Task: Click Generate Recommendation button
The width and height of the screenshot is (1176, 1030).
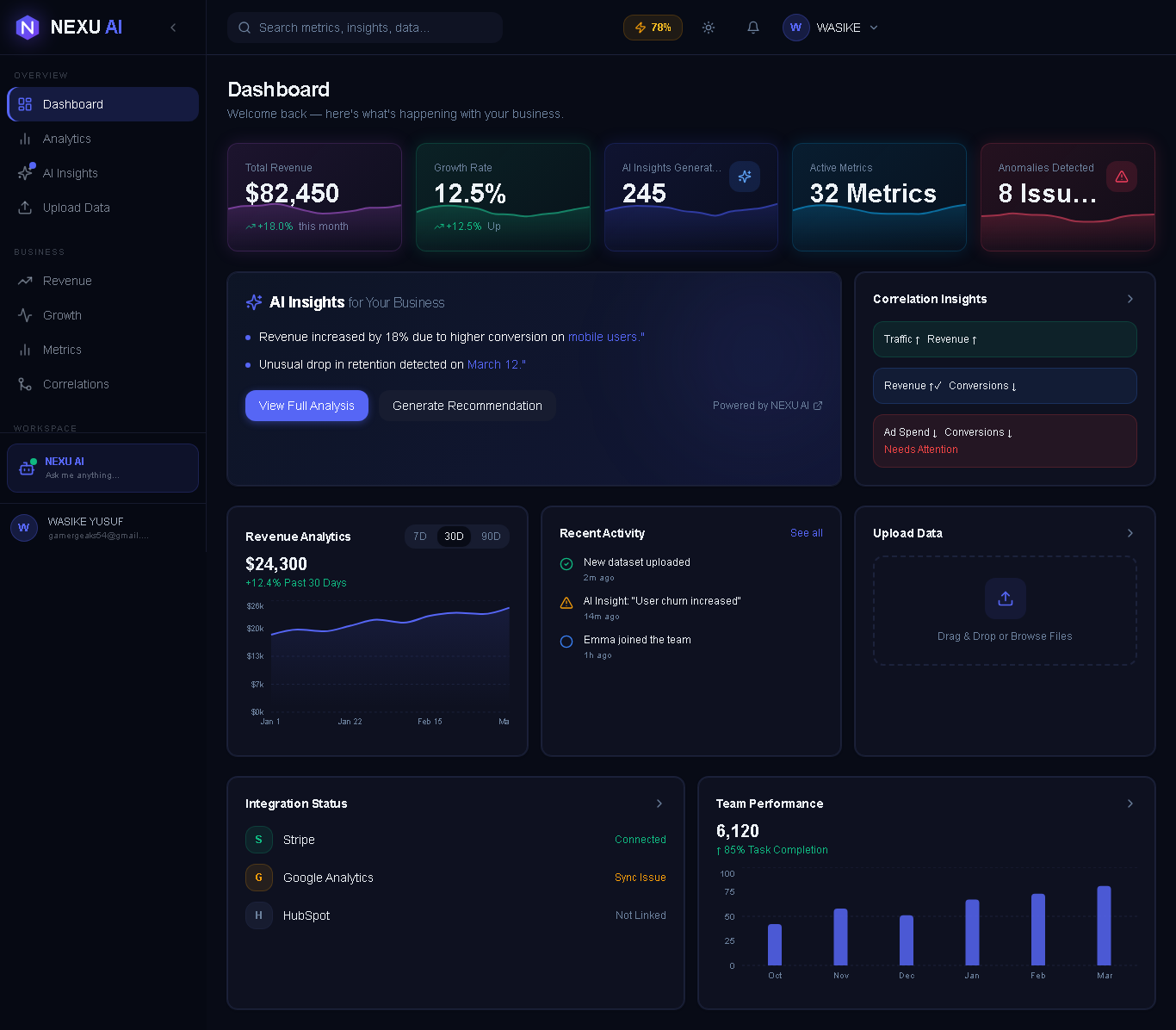Action: tap(467, 406)
